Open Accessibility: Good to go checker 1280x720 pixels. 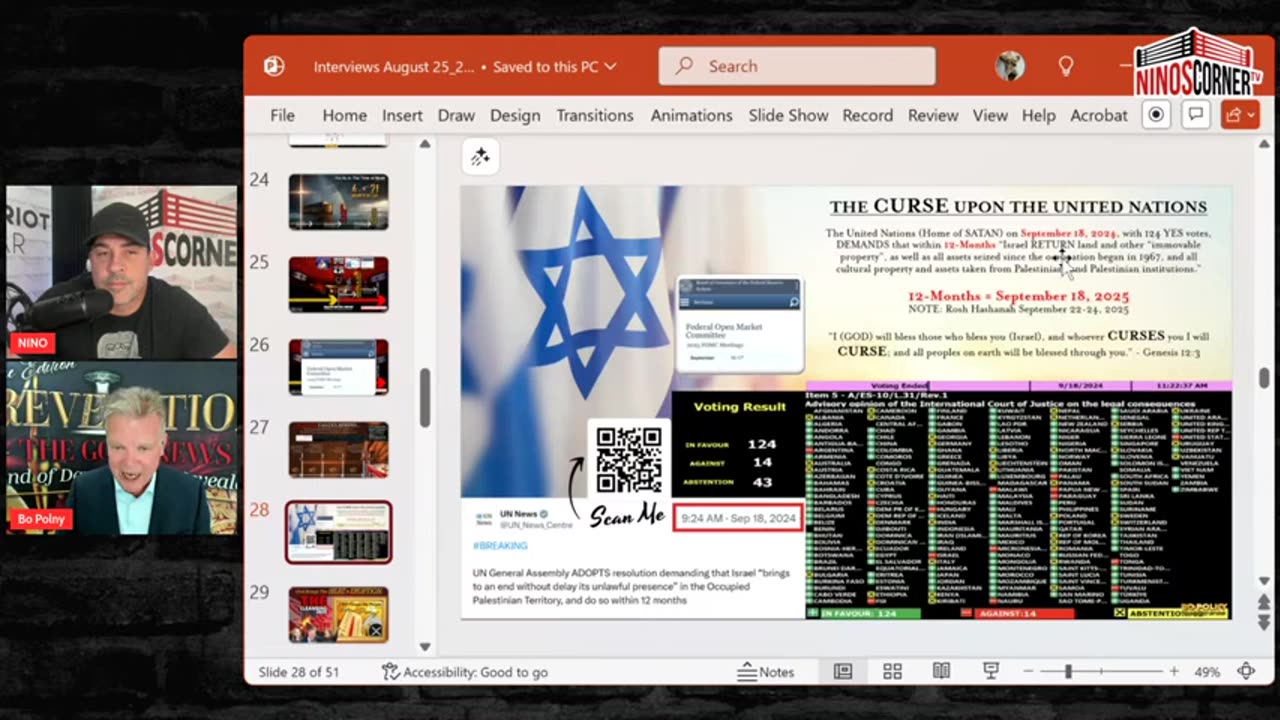(x=465, y=672)
